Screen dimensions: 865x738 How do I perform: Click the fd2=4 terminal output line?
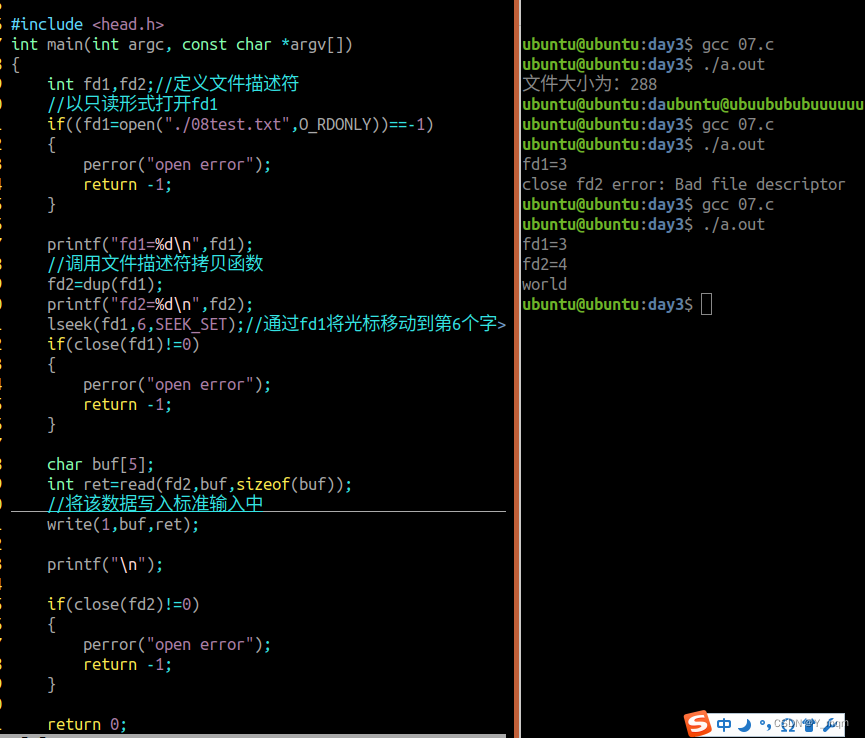pyautogui.click(x=544, y=264)
